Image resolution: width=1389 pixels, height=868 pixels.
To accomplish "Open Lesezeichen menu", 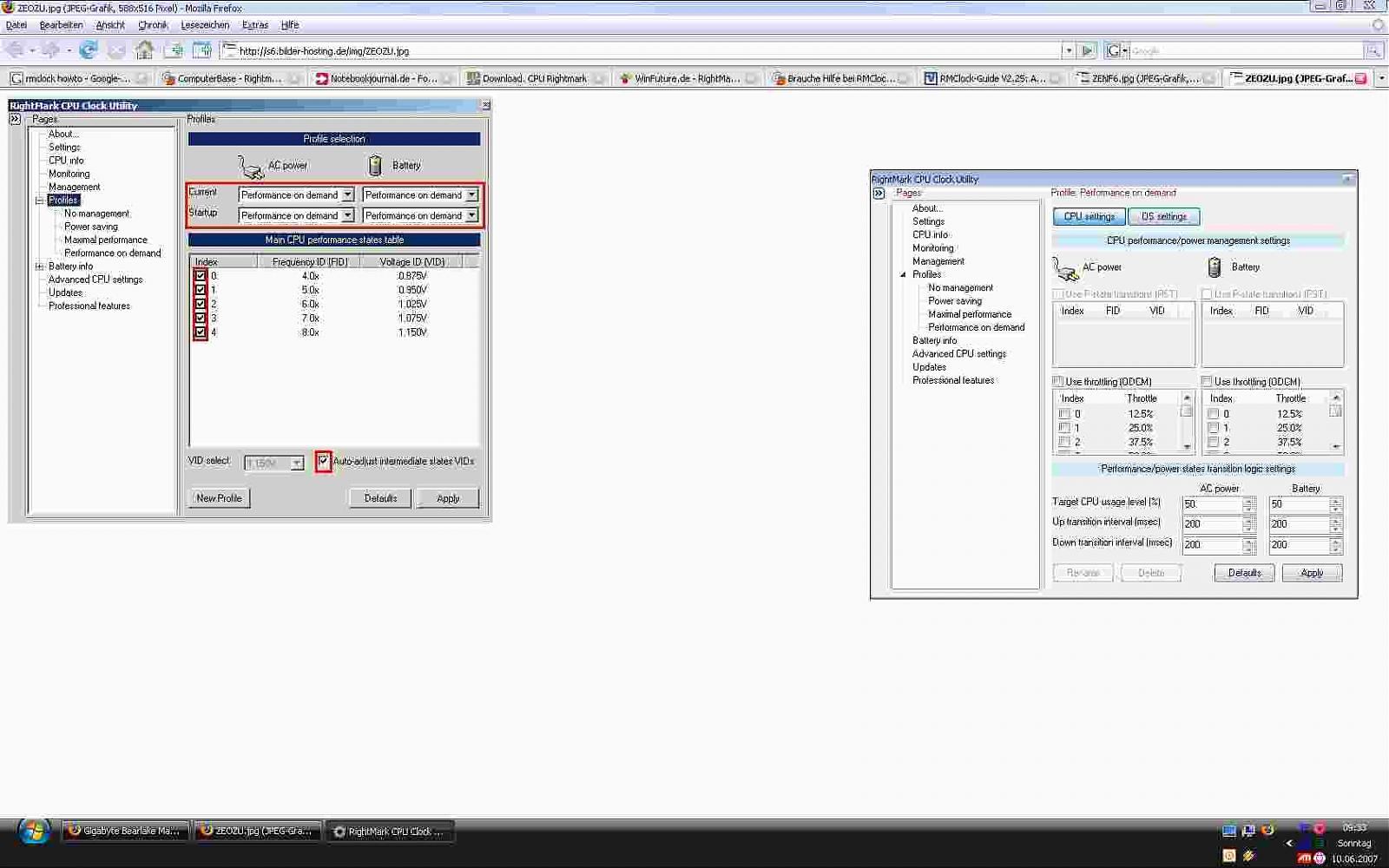I will tap(205, 25).
